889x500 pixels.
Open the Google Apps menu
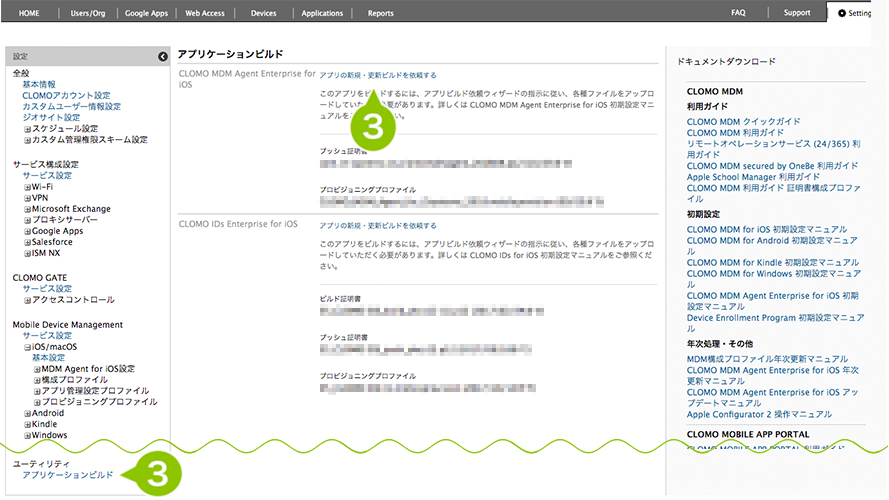click(146, 13)
